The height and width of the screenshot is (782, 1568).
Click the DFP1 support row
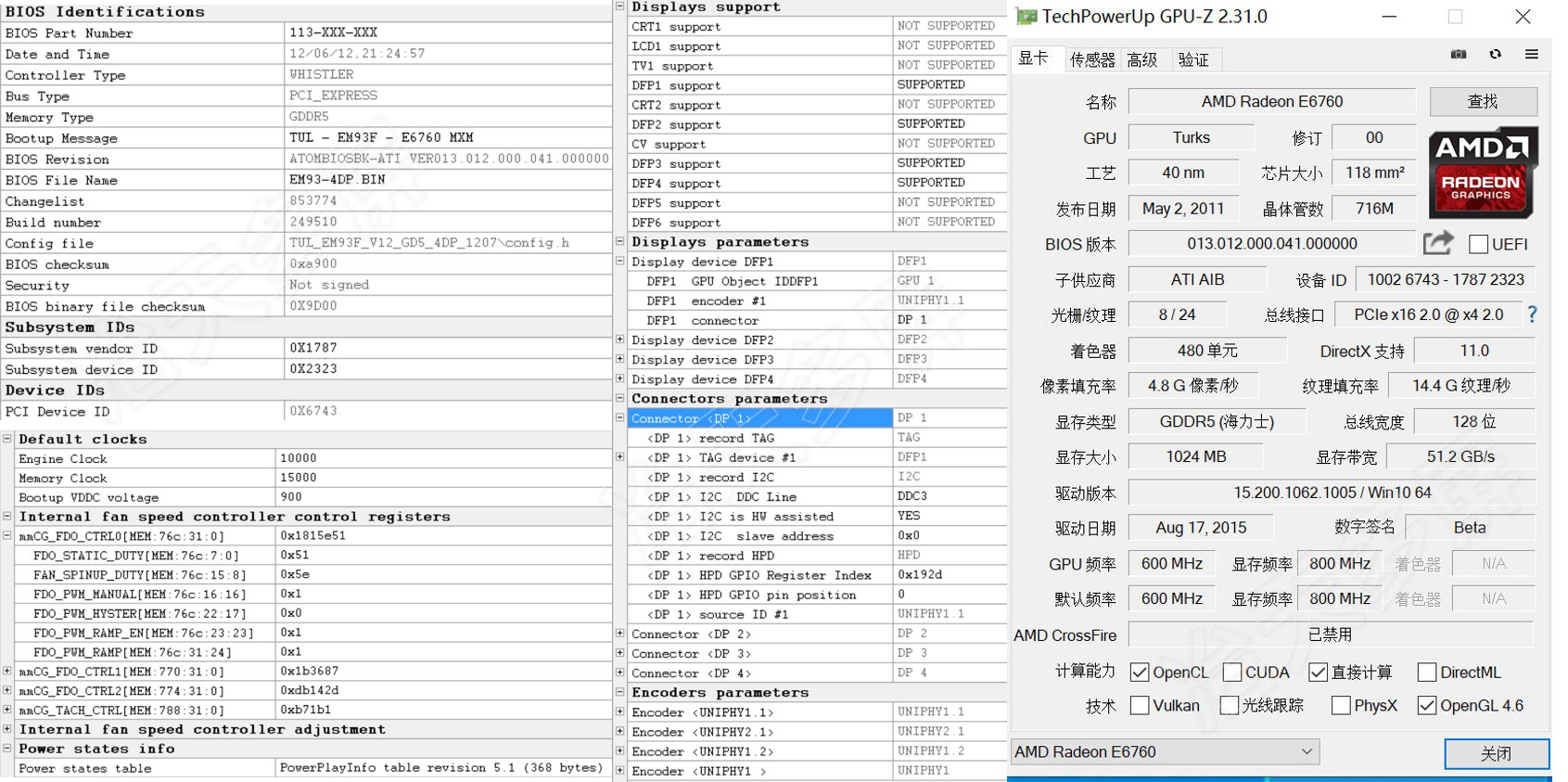point(817,85)
